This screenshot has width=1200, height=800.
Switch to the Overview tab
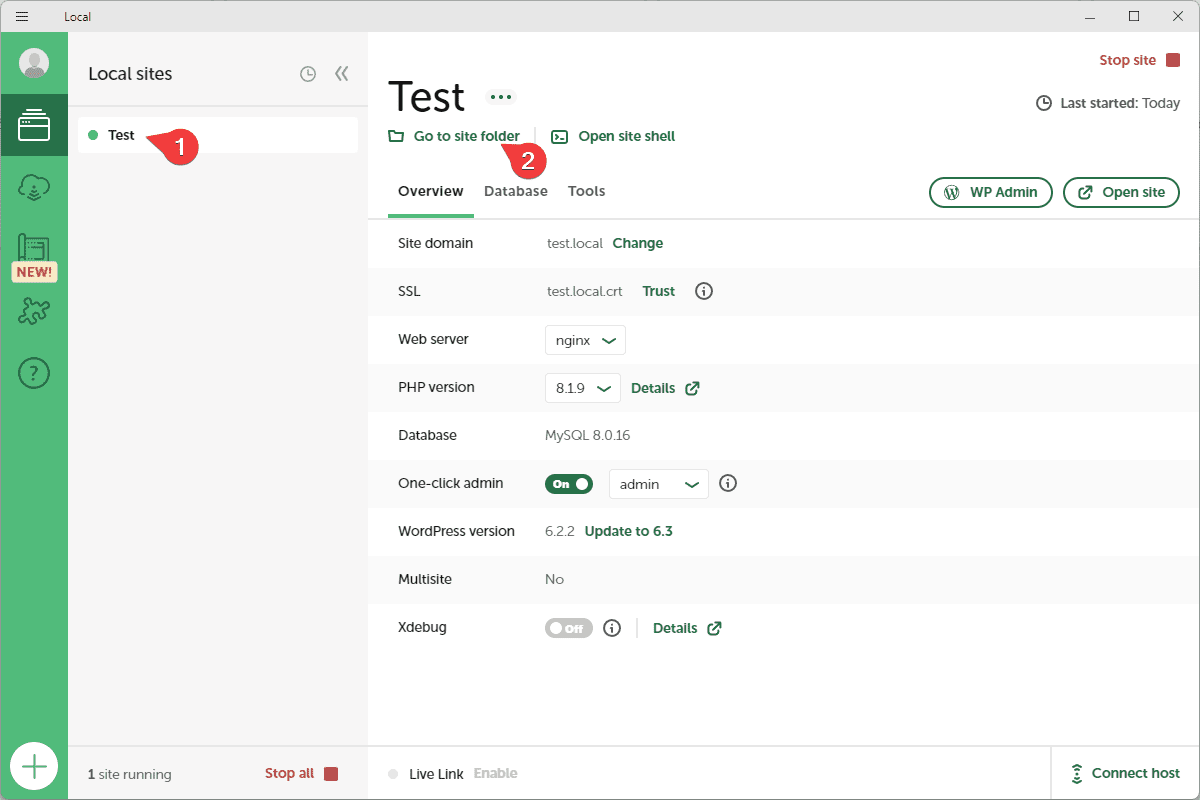coord(431,191)
